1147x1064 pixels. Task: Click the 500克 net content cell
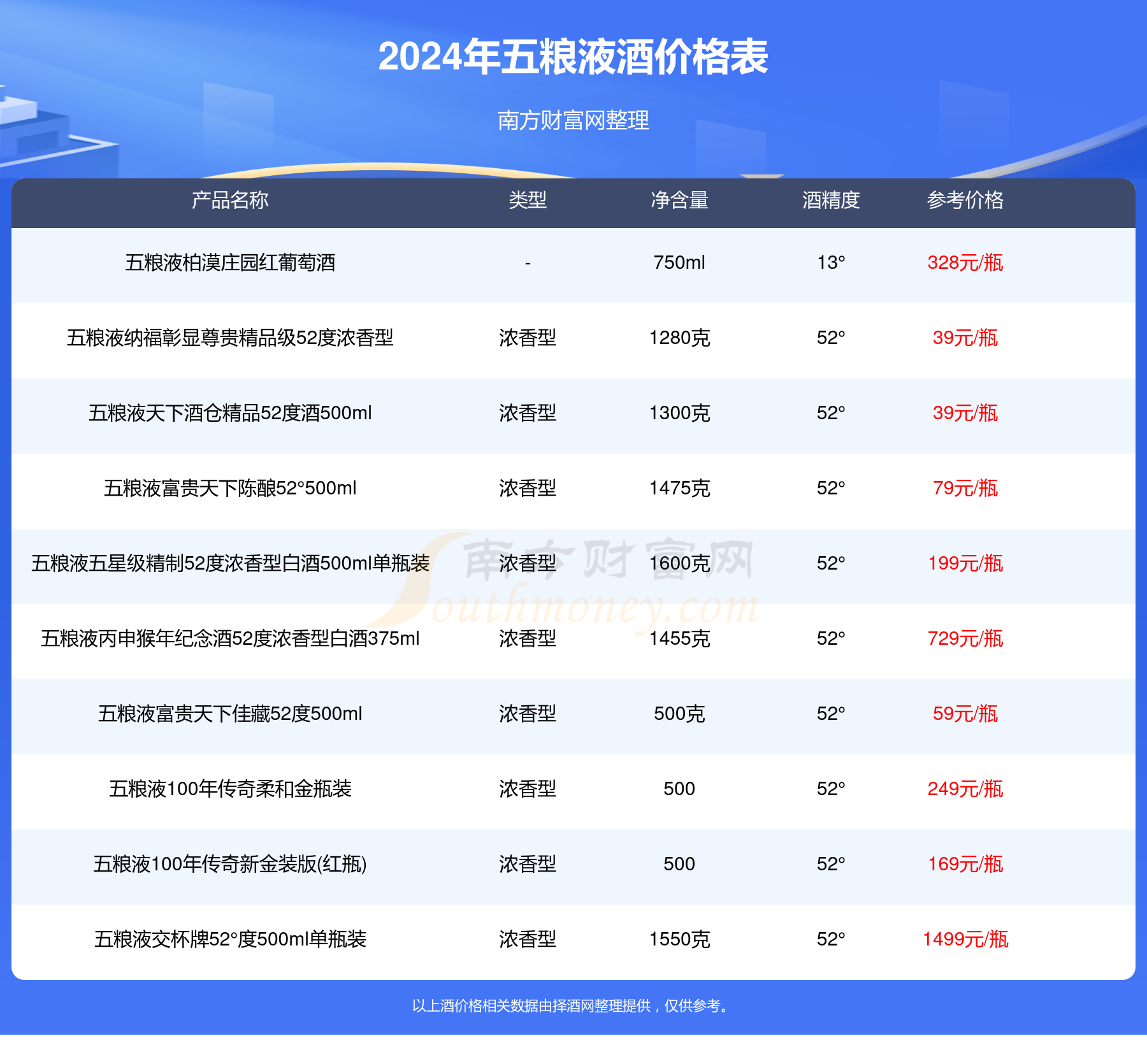679,714
